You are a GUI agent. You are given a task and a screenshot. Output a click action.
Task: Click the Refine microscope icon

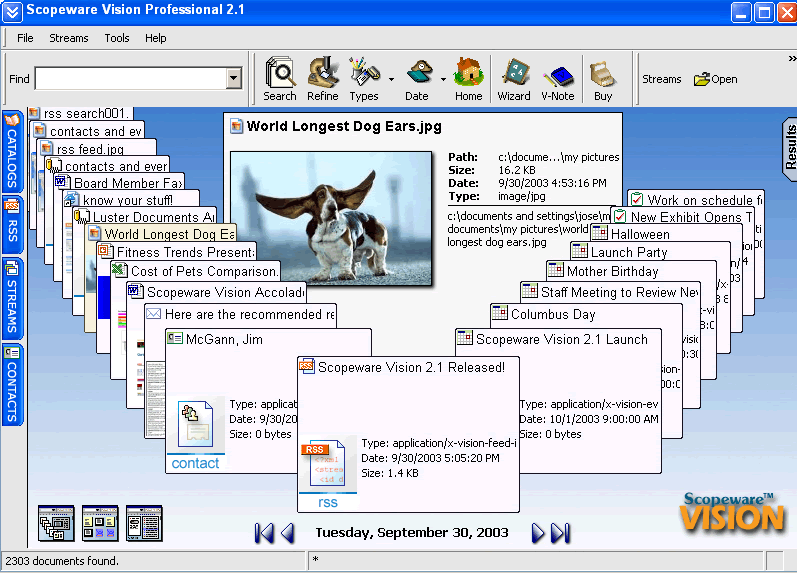point(323,72)
